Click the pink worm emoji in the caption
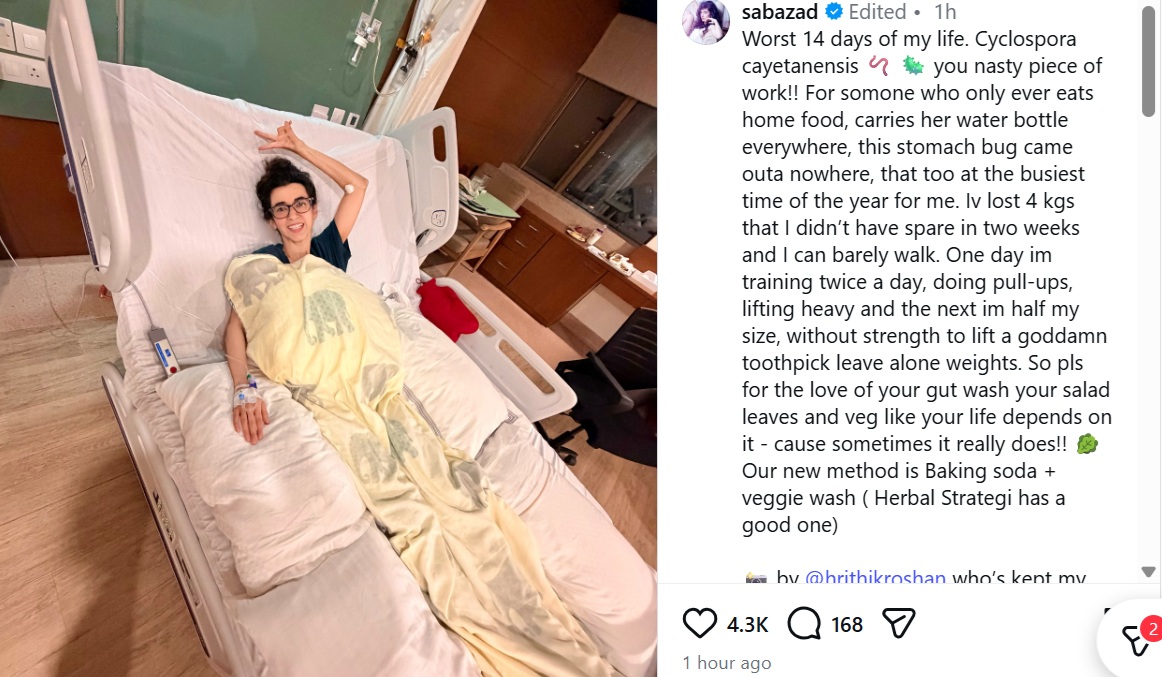Screen dimensions: 1162x677 point(879,67)
